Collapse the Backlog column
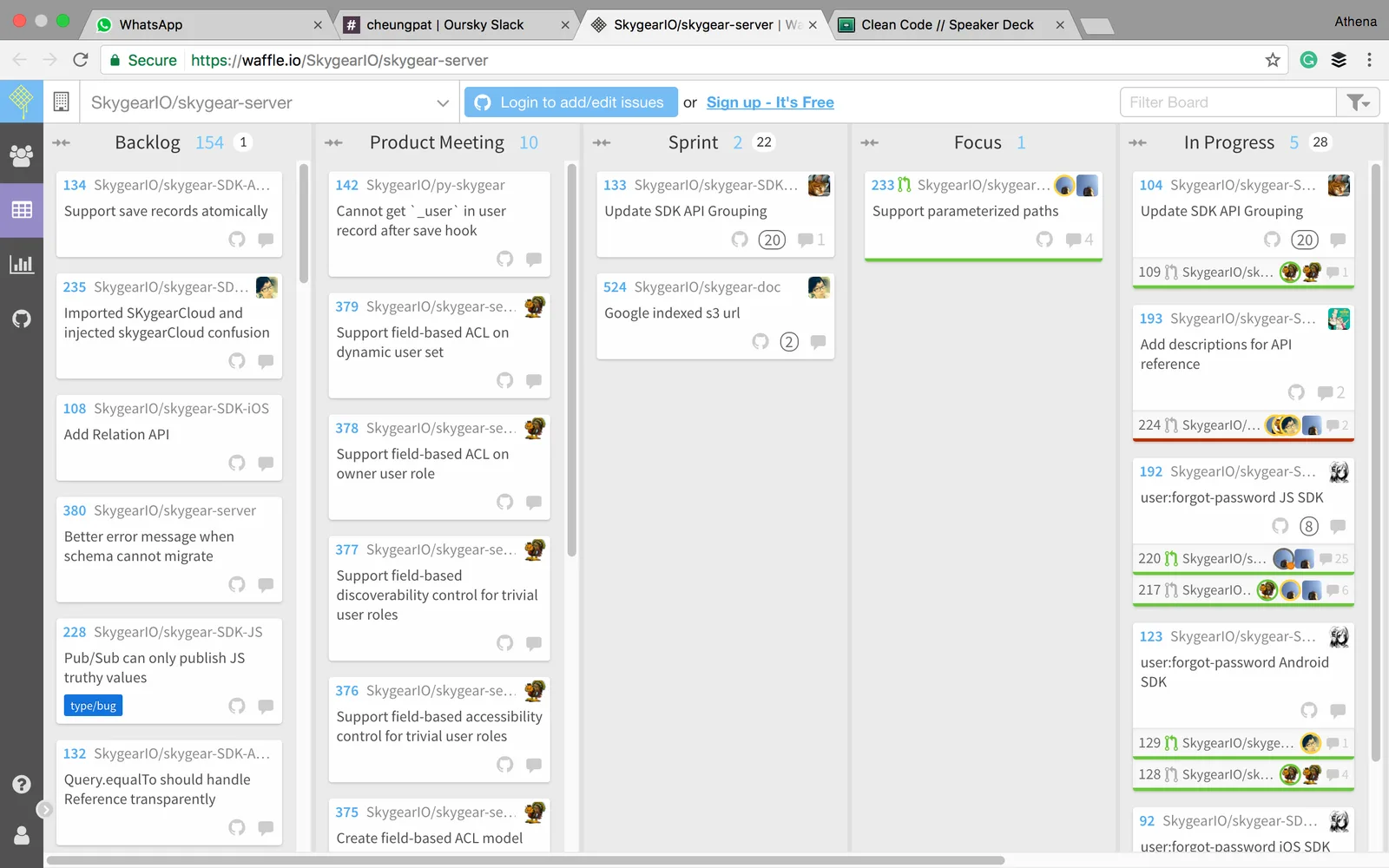 [x=61, y=143]
